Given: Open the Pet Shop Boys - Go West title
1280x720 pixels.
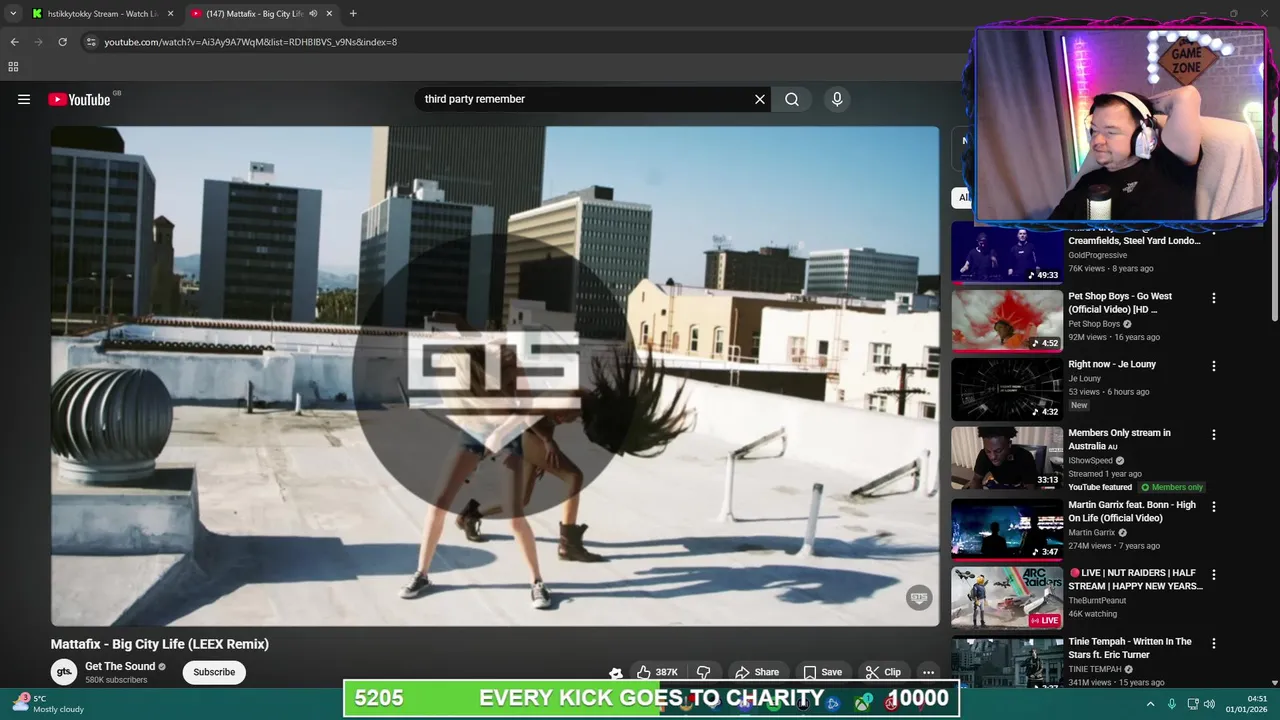Looking at the screenshot, I should click(1120, 303).
